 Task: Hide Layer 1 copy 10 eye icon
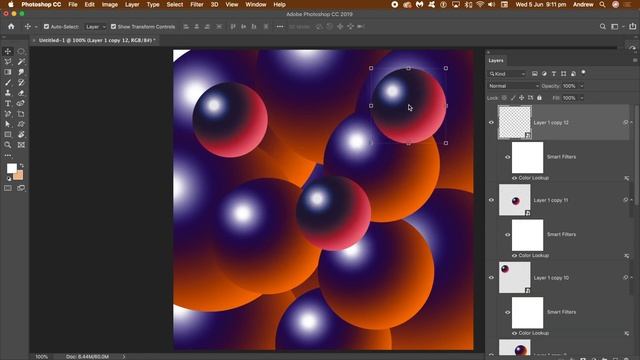point(491,278)
